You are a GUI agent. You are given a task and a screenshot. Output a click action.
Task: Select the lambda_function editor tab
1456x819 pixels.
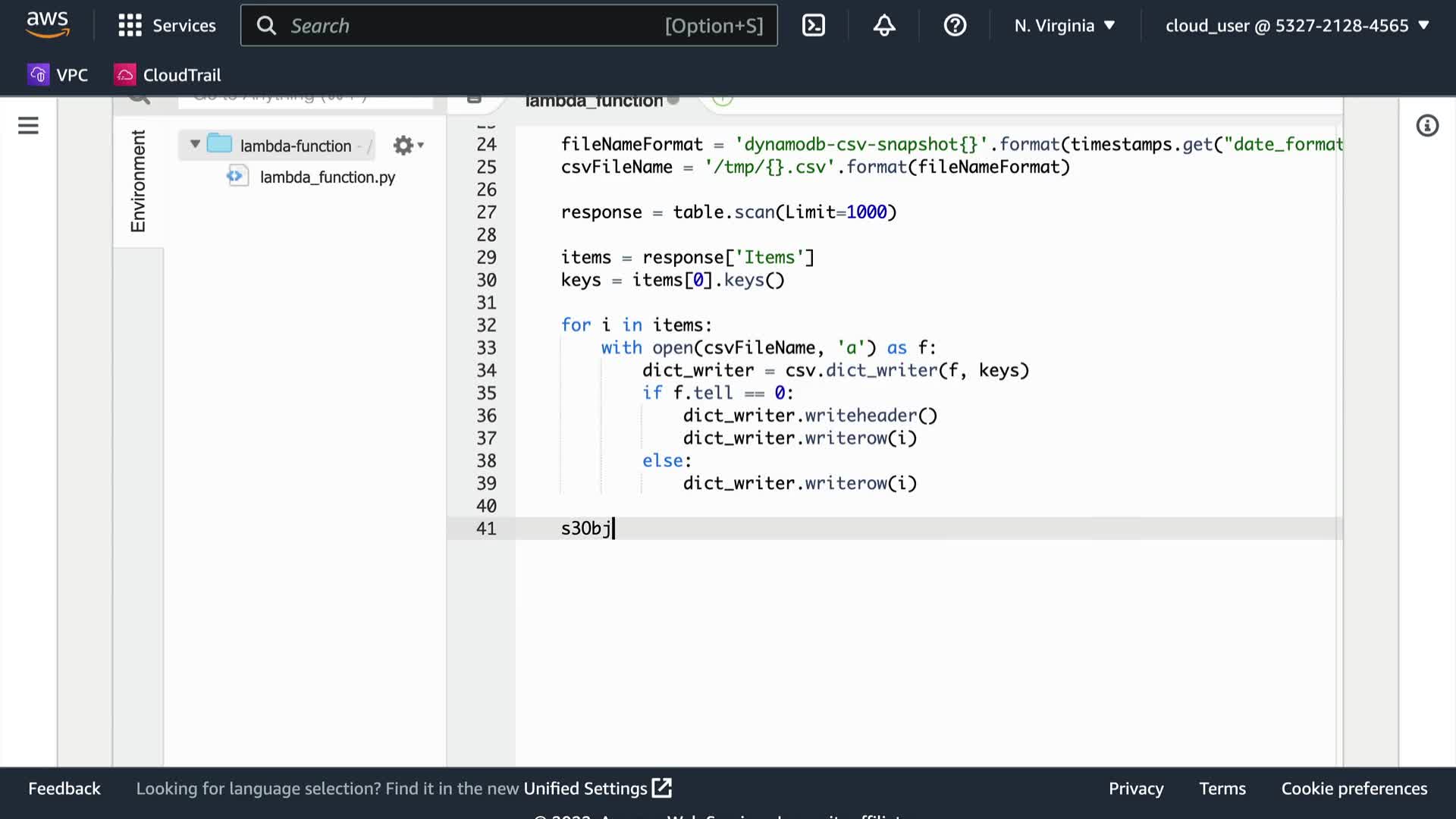(594, 101)
